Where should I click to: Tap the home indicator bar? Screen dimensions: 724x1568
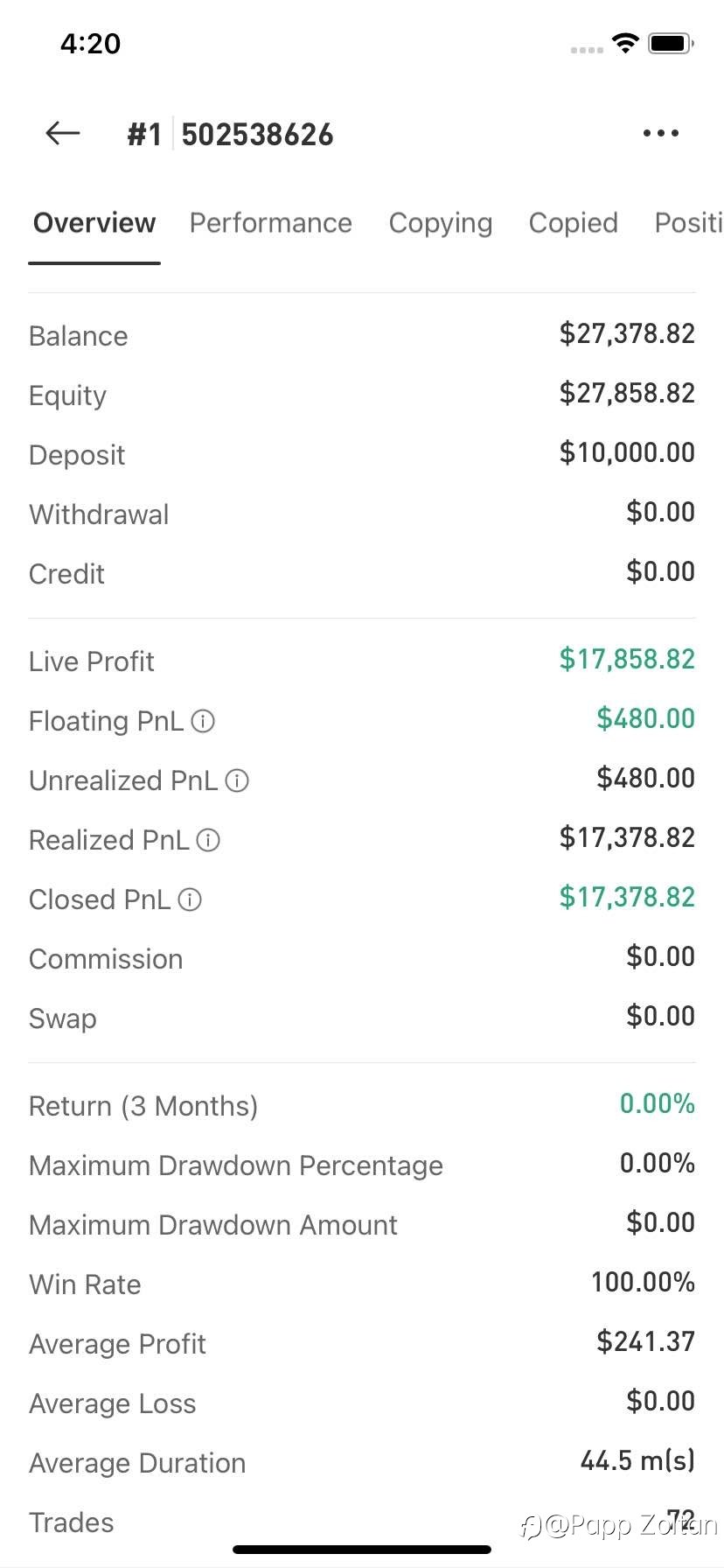tap(362, 1550)
